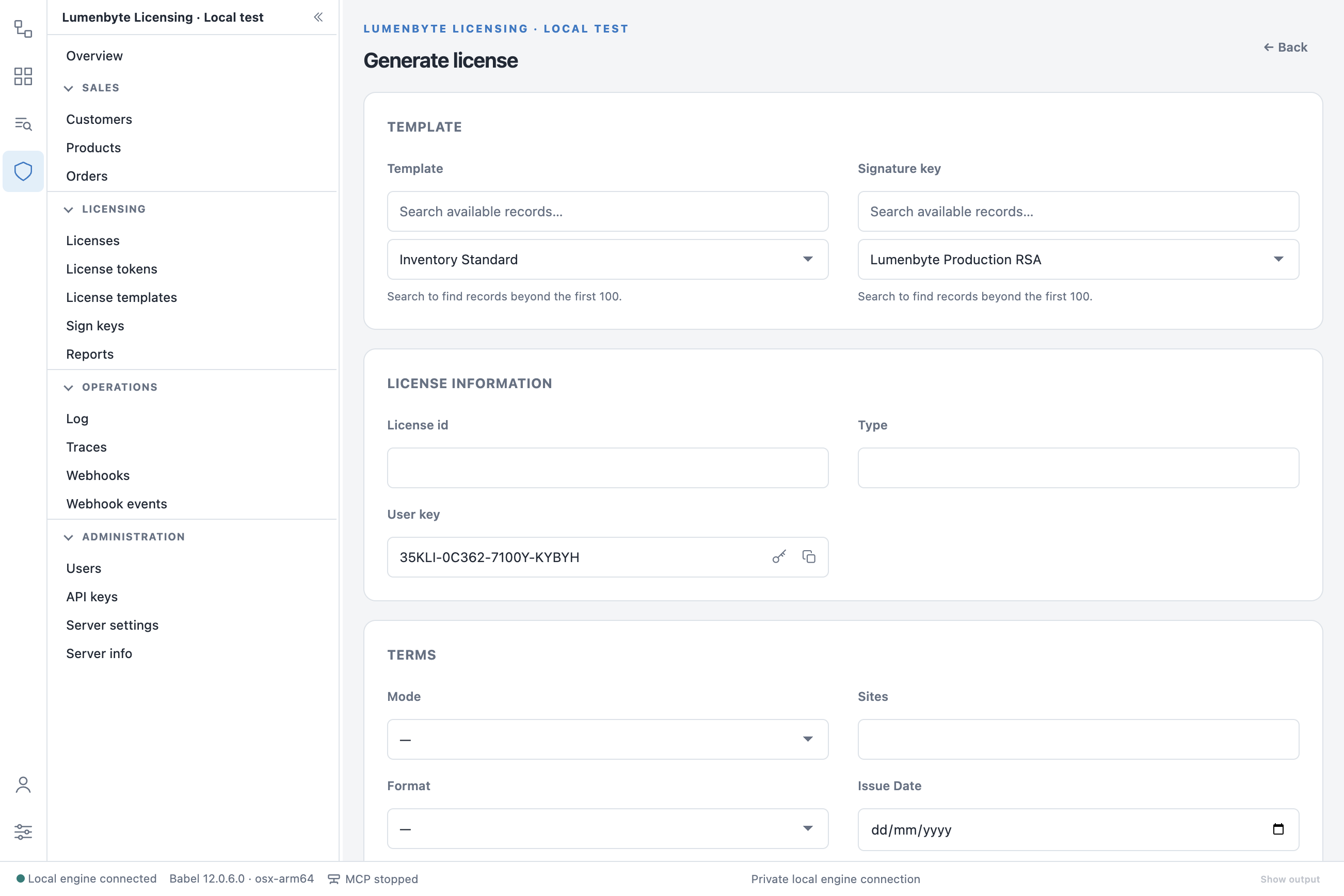The width and height of the screenshot is (1344, 896).
Task: Click Show output in the status bar
Action: [x=1290, y=879]
